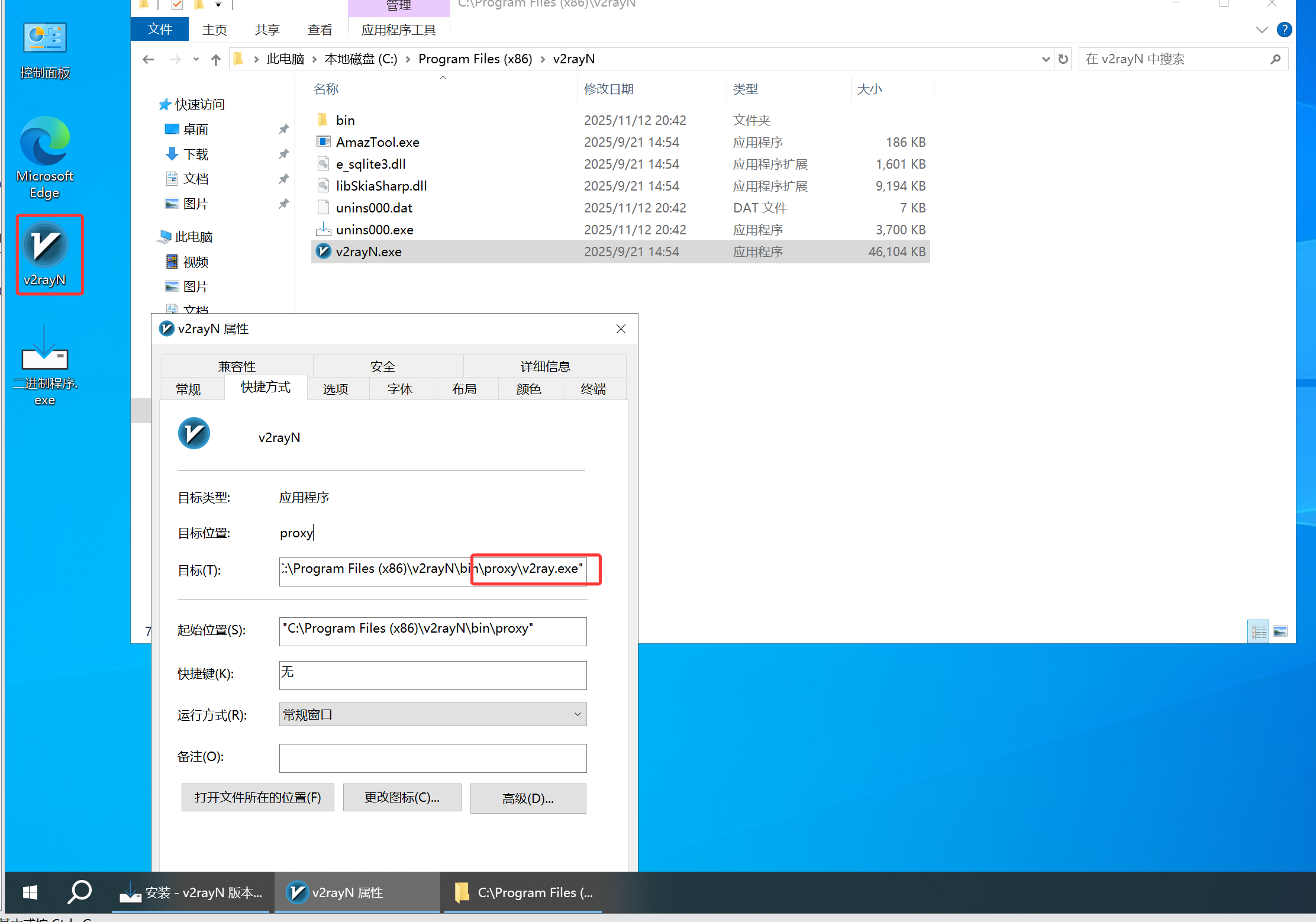
Task: Click in the 备注 input field
Action: (x=433, y=757)
